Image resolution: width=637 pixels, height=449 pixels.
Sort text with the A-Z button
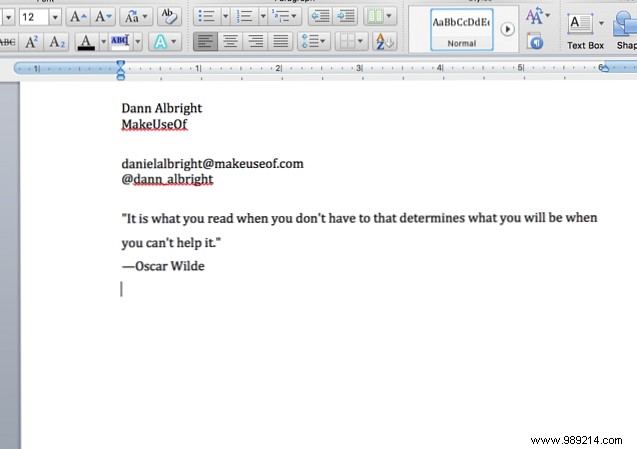pyautogui.click(x=384, y=42)
